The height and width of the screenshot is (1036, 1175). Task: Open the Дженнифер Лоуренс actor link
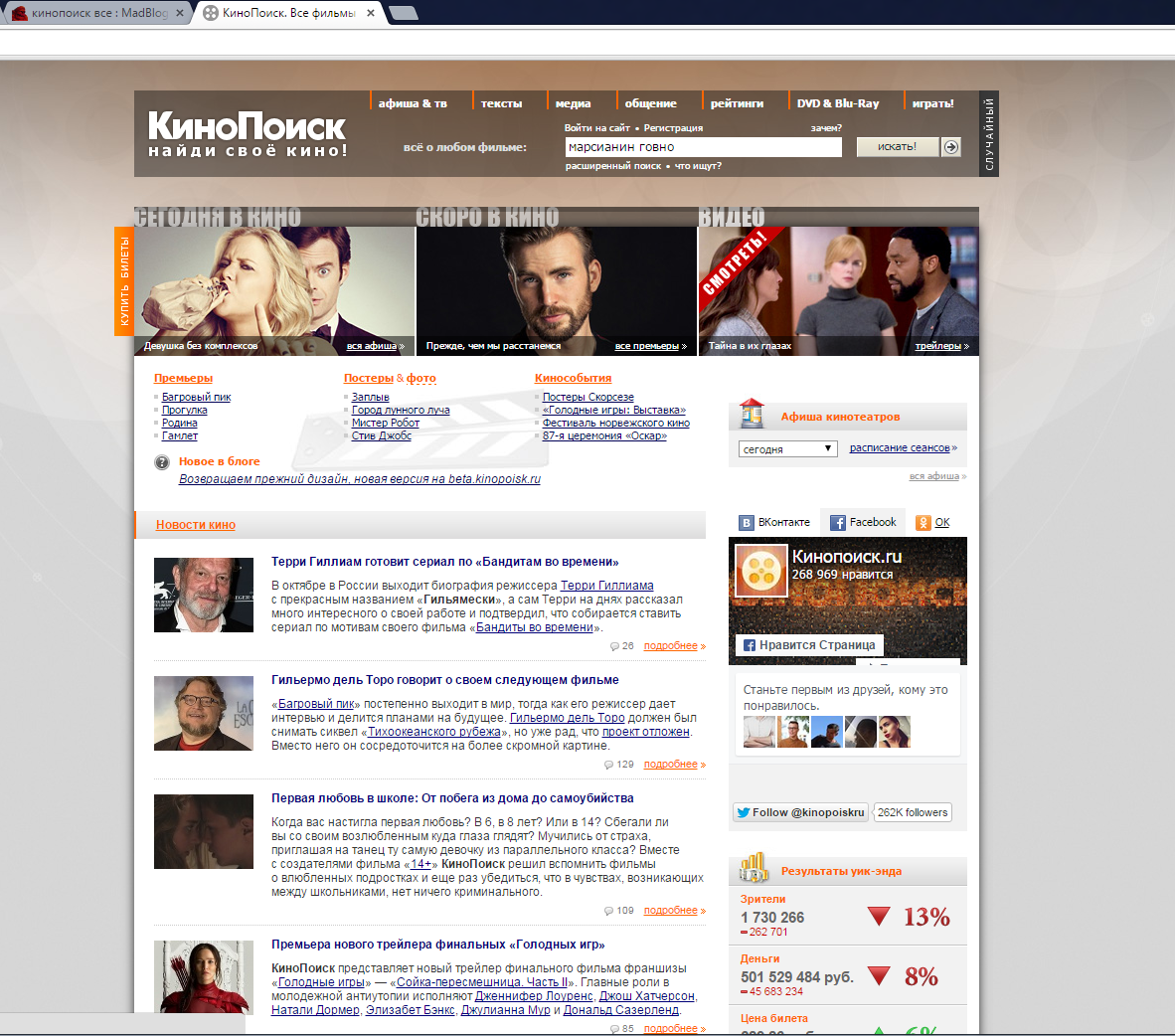click(x=534, y=996)
